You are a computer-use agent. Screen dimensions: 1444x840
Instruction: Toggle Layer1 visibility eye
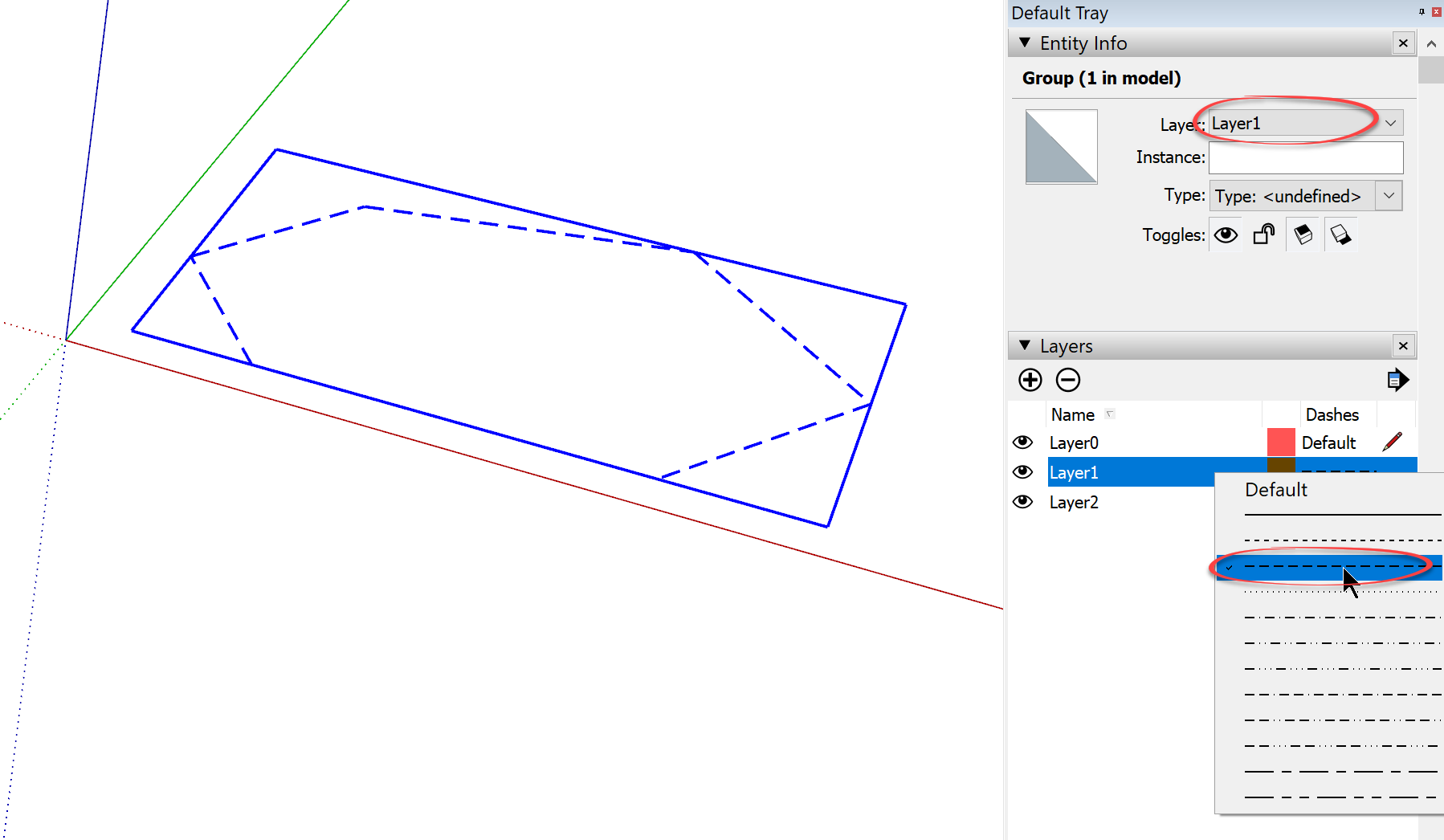[x=1022, y=472]
